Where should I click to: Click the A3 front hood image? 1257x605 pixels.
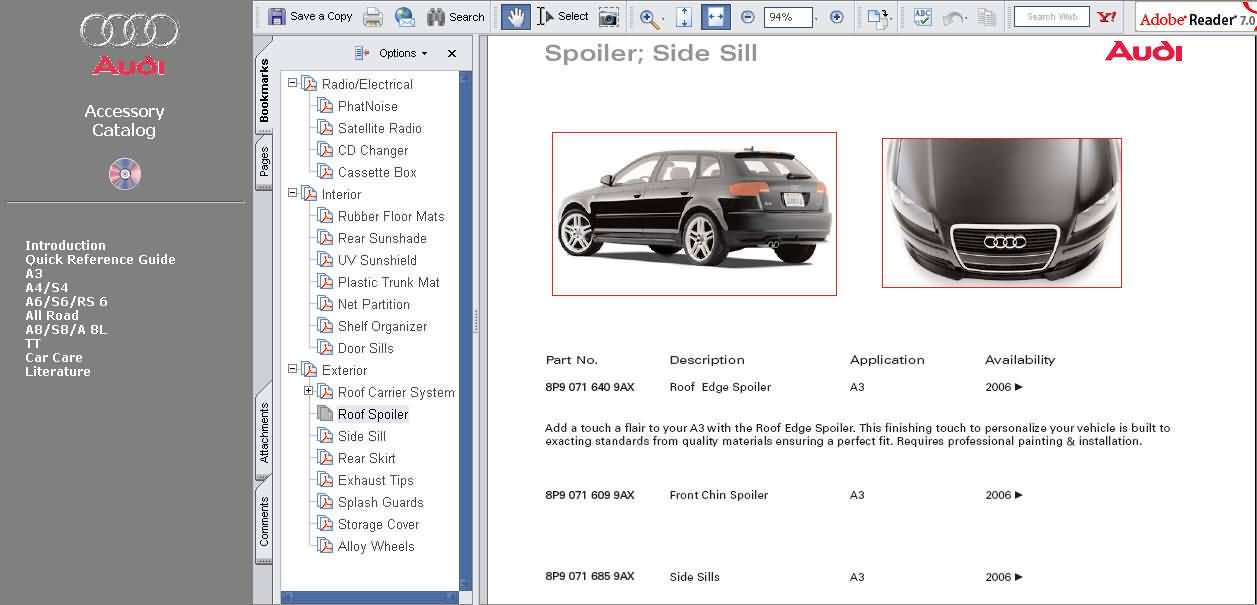(1001, 213)
